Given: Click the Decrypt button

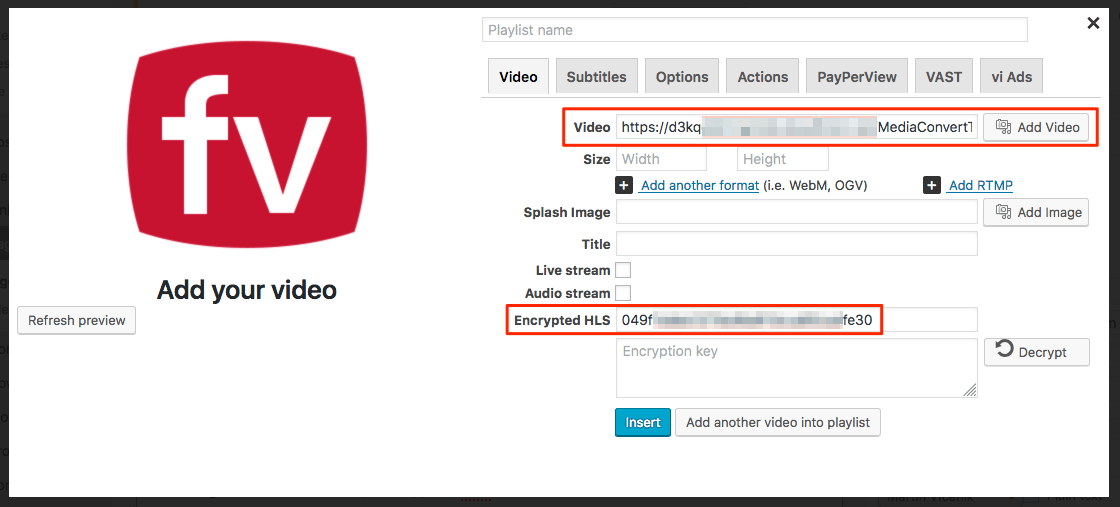Looking at the screenshot, I should point(1036,352).
